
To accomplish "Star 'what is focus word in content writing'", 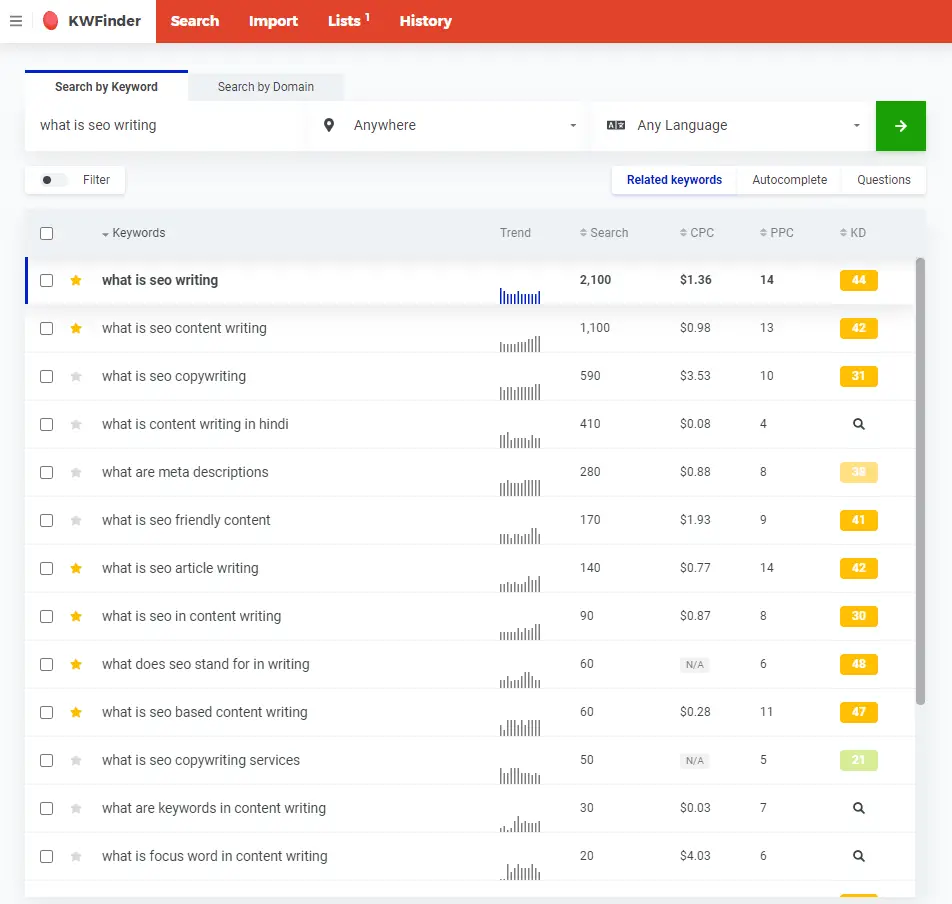I will pyautogui.click(x=76, y=856).
